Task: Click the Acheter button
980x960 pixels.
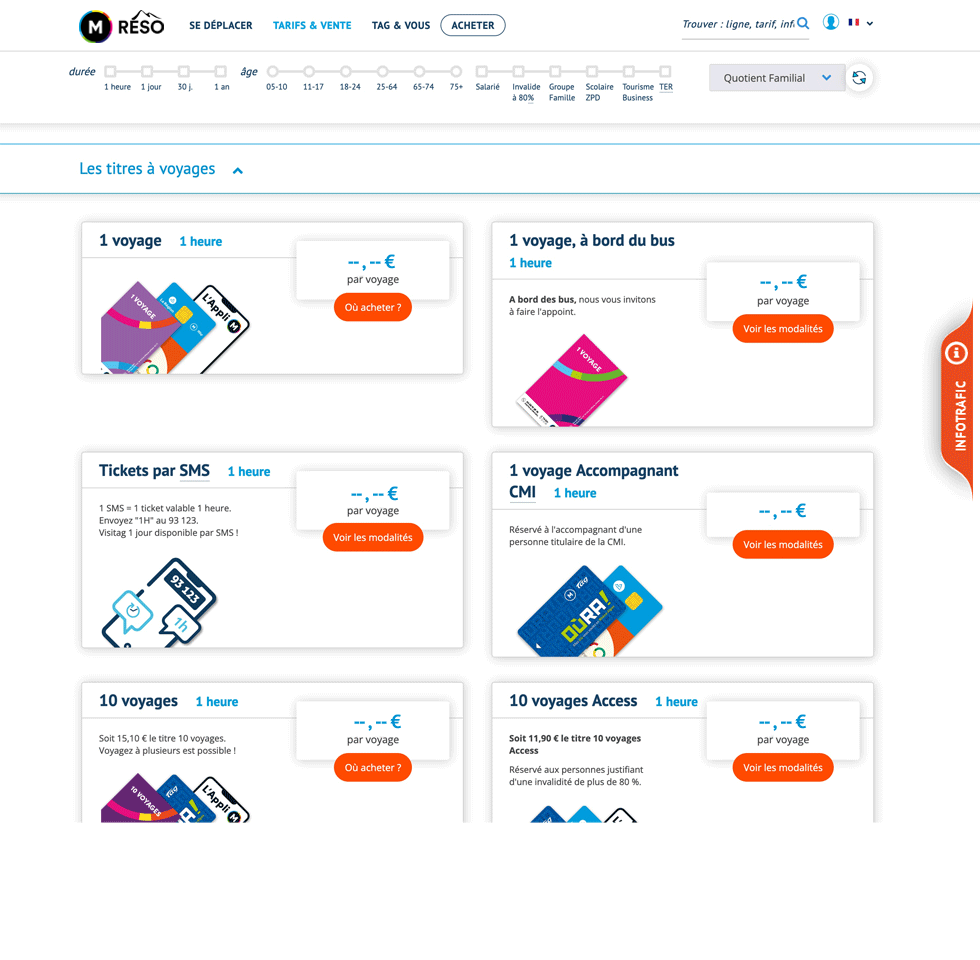Action: click(473, 26)
